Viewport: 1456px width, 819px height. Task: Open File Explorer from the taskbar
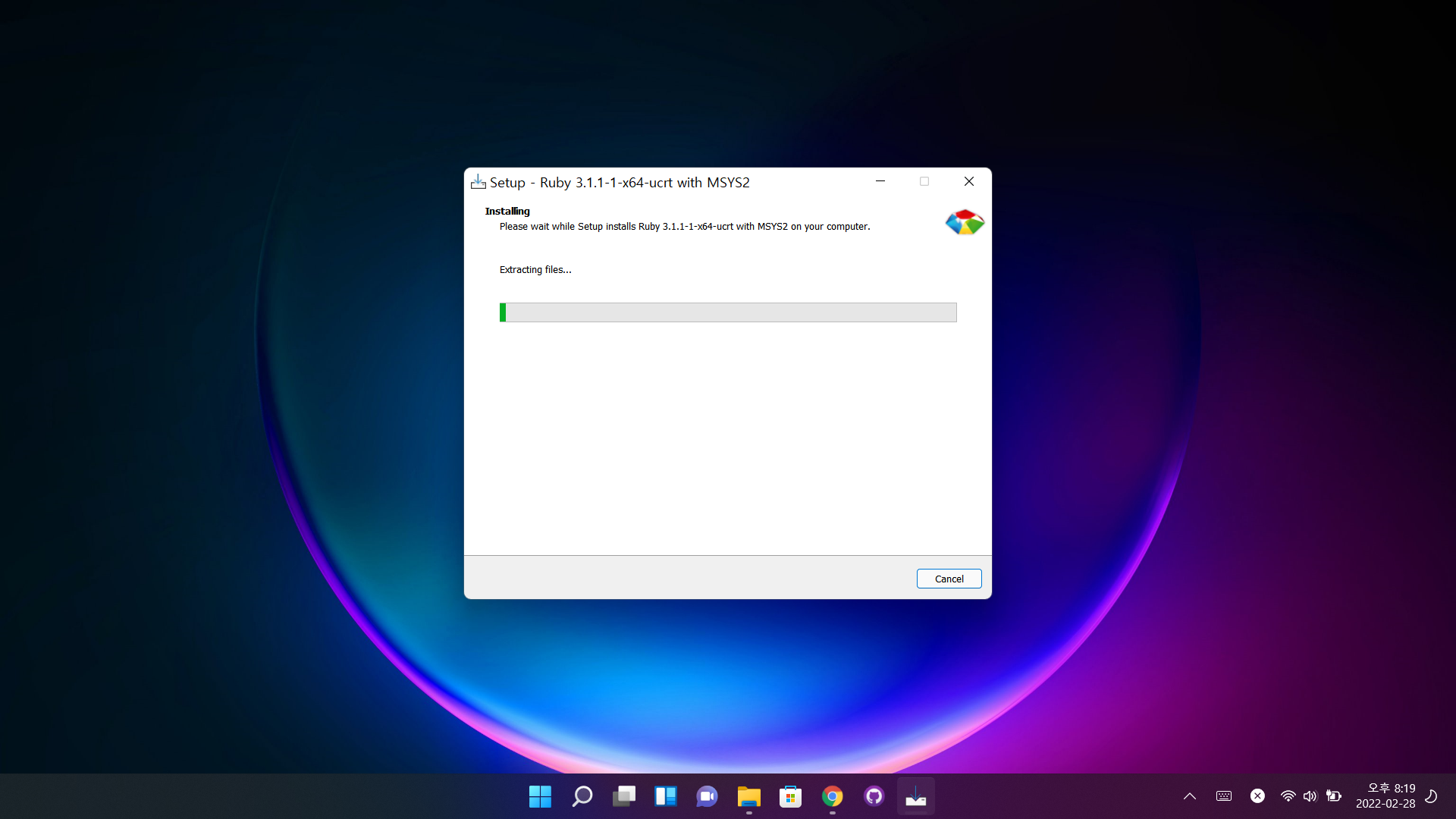(748, 796)
